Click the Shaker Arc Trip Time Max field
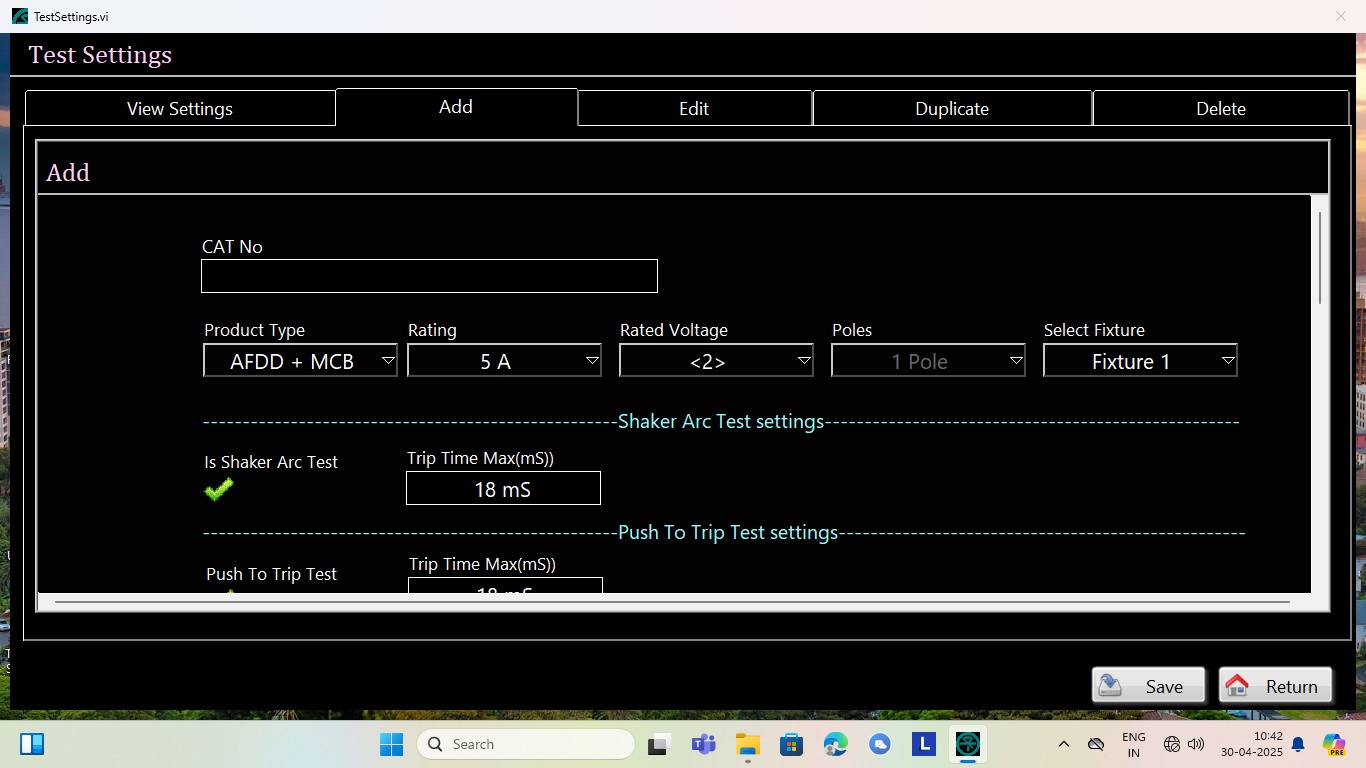 click(503, 489)
